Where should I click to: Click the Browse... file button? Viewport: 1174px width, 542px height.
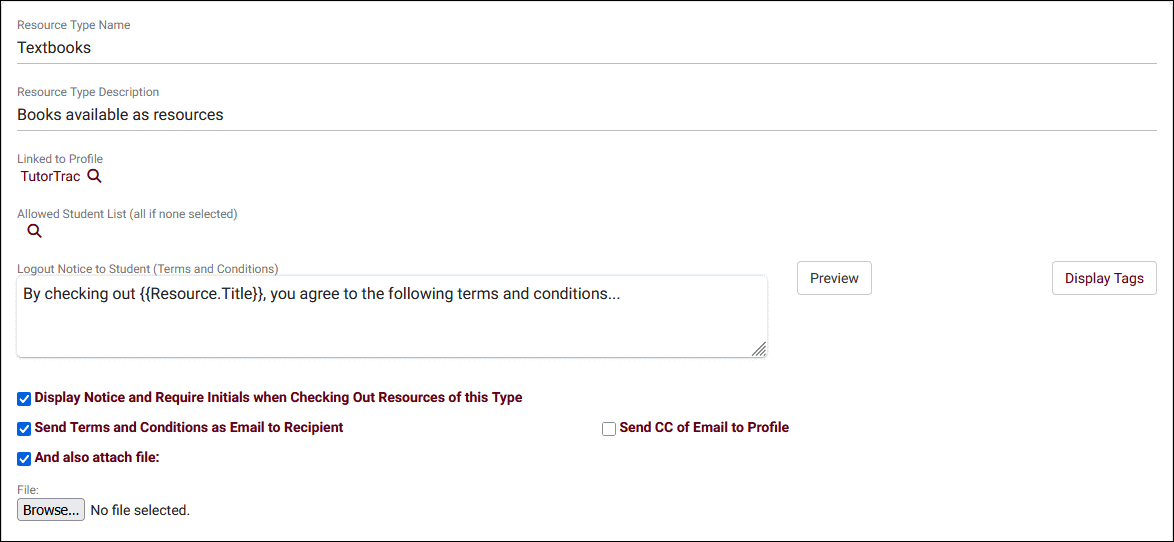[51, 510]
